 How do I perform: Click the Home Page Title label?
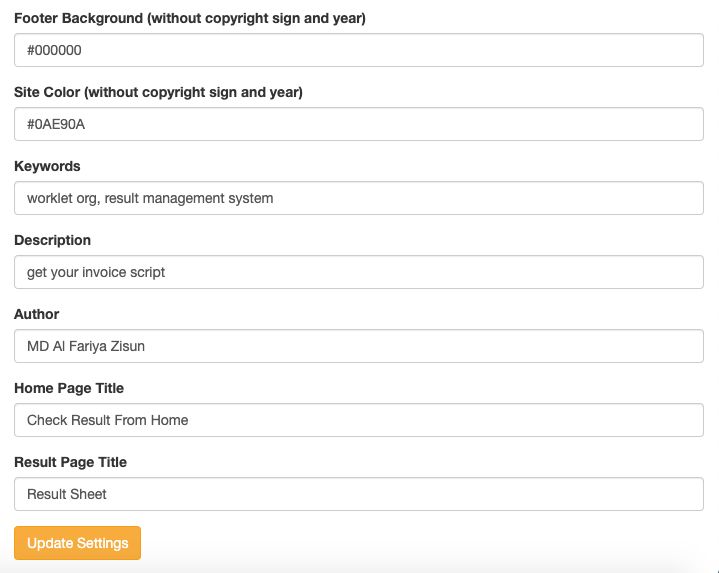click(69, 388)
